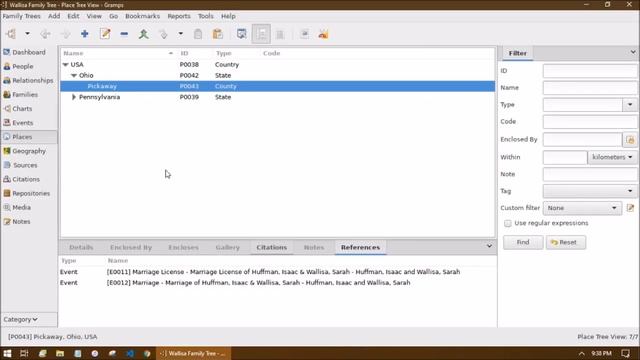Open the custom filter editor icon
This screenshot has height=360, width=640.
pyautogui.click(x=631, y=208)
